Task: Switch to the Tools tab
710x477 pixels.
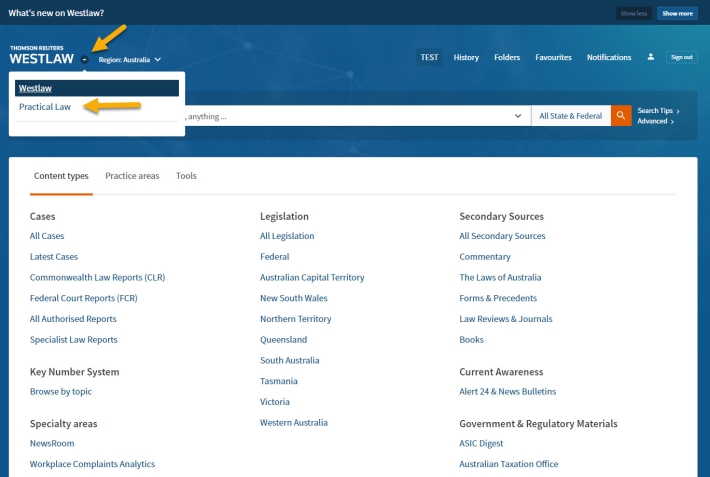Action: click(186, 176)
